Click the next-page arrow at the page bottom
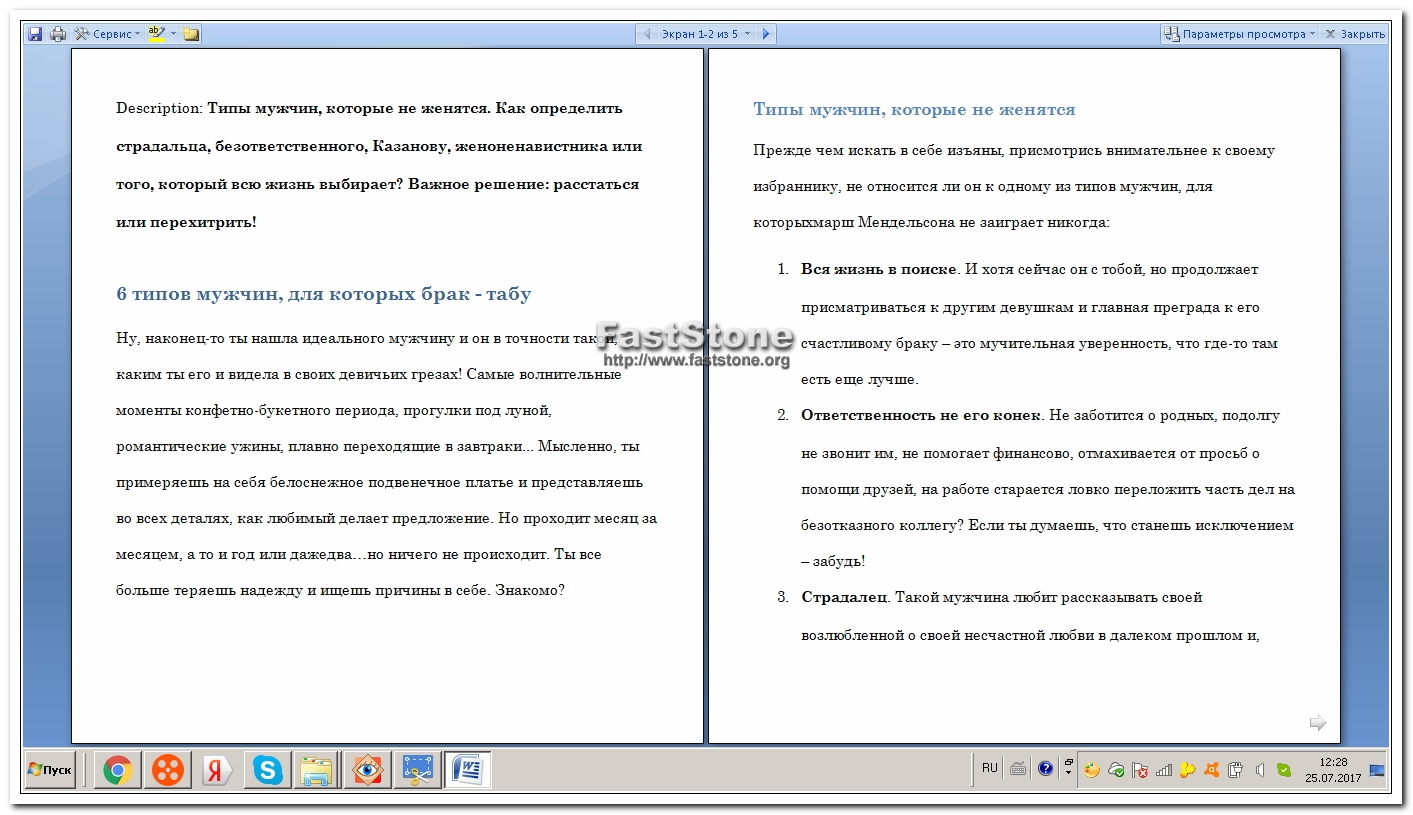The width and height of the screenshot is (1413, 815). pyautogui.click(x=1318, y=722)
